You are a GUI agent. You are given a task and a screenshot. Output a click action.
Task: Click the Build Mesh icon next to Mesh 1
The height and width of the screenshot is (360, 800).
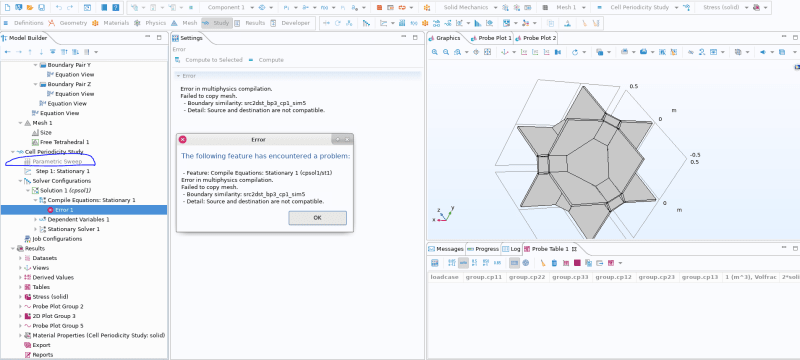click(545, 8)
